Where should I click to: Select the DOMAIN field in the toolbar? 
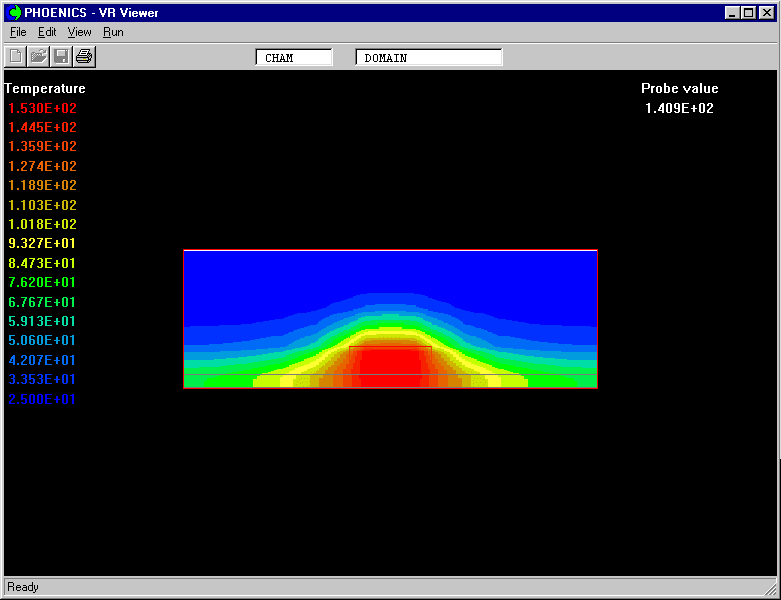point(428,58)
